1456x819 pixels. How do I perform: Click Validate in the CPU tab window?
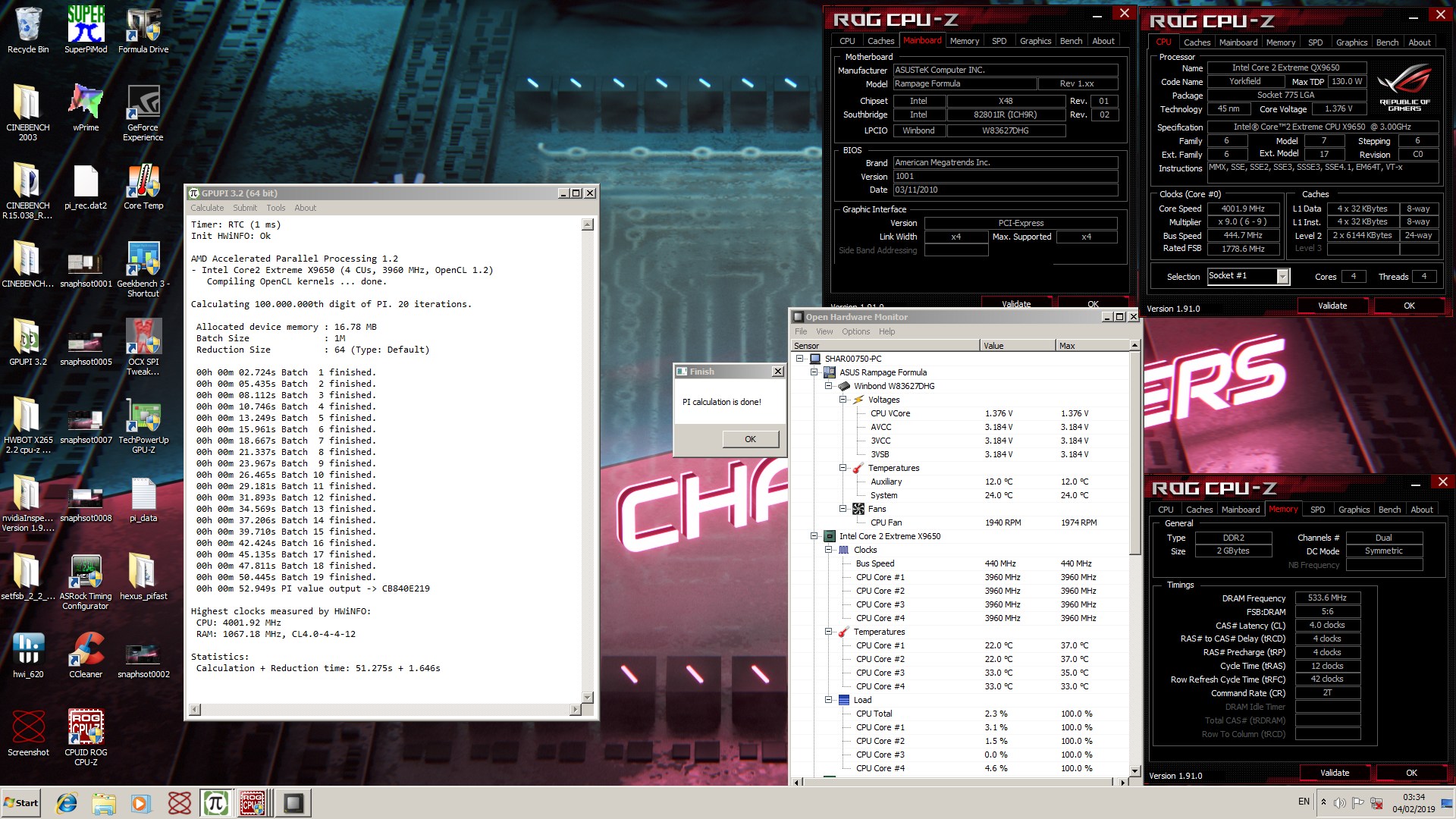tap(1332, 306)
